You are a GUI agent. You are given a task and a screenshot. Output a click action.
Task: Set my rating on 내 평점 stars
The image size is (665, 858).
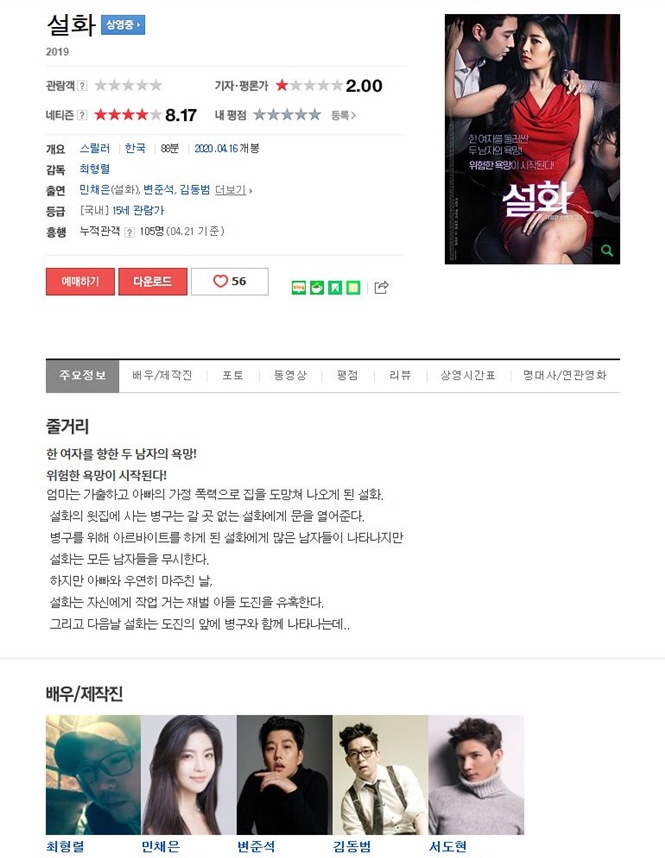coord(287,115)
